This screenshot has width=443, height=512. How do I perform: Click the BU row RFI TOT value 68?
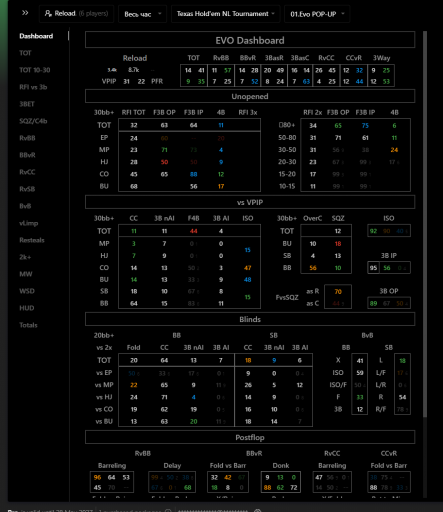(x=134, y=186)
